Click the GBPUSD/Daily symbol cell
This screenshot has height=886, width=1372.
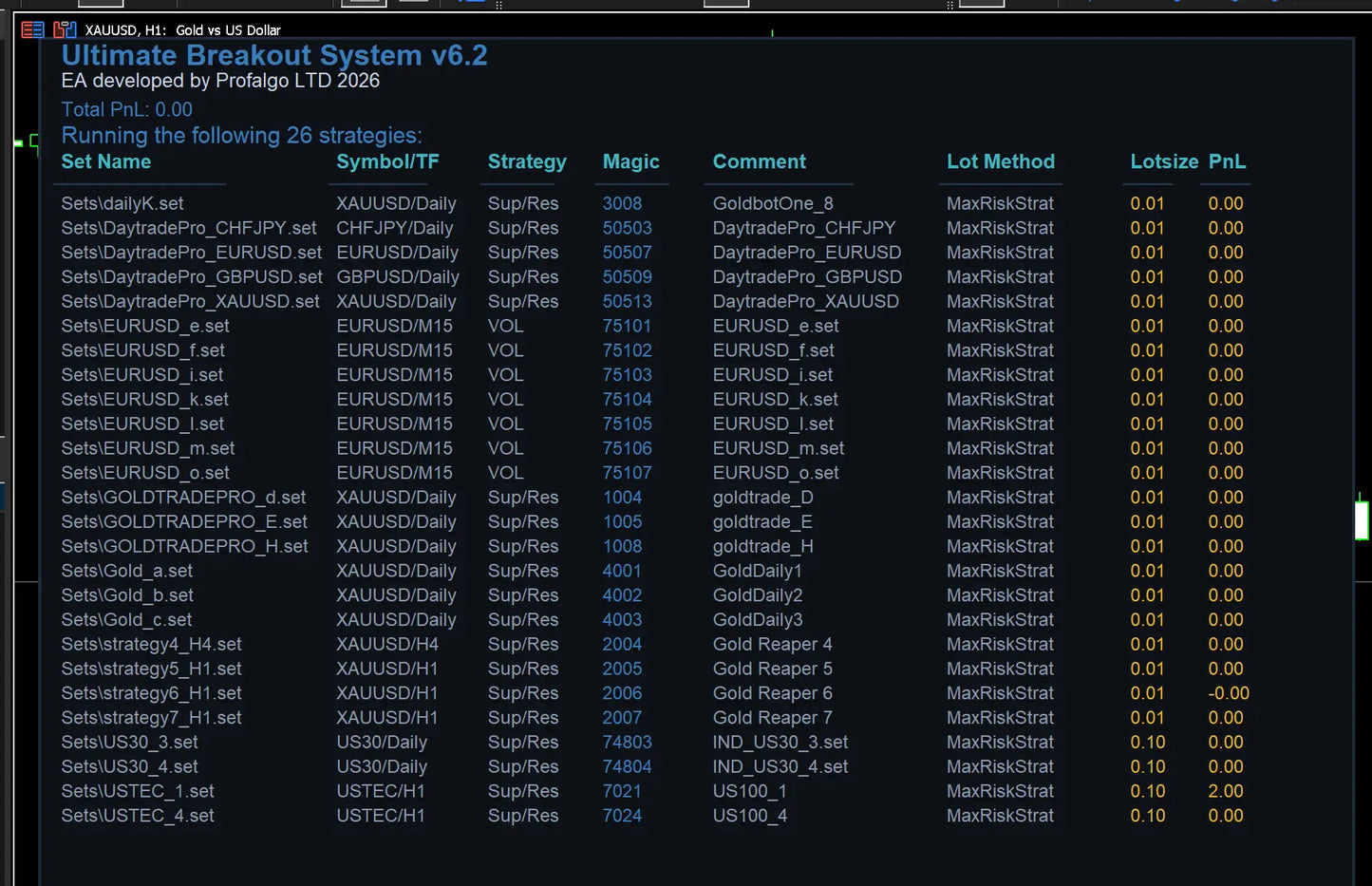pyautogui.click(x=398, y=277)
